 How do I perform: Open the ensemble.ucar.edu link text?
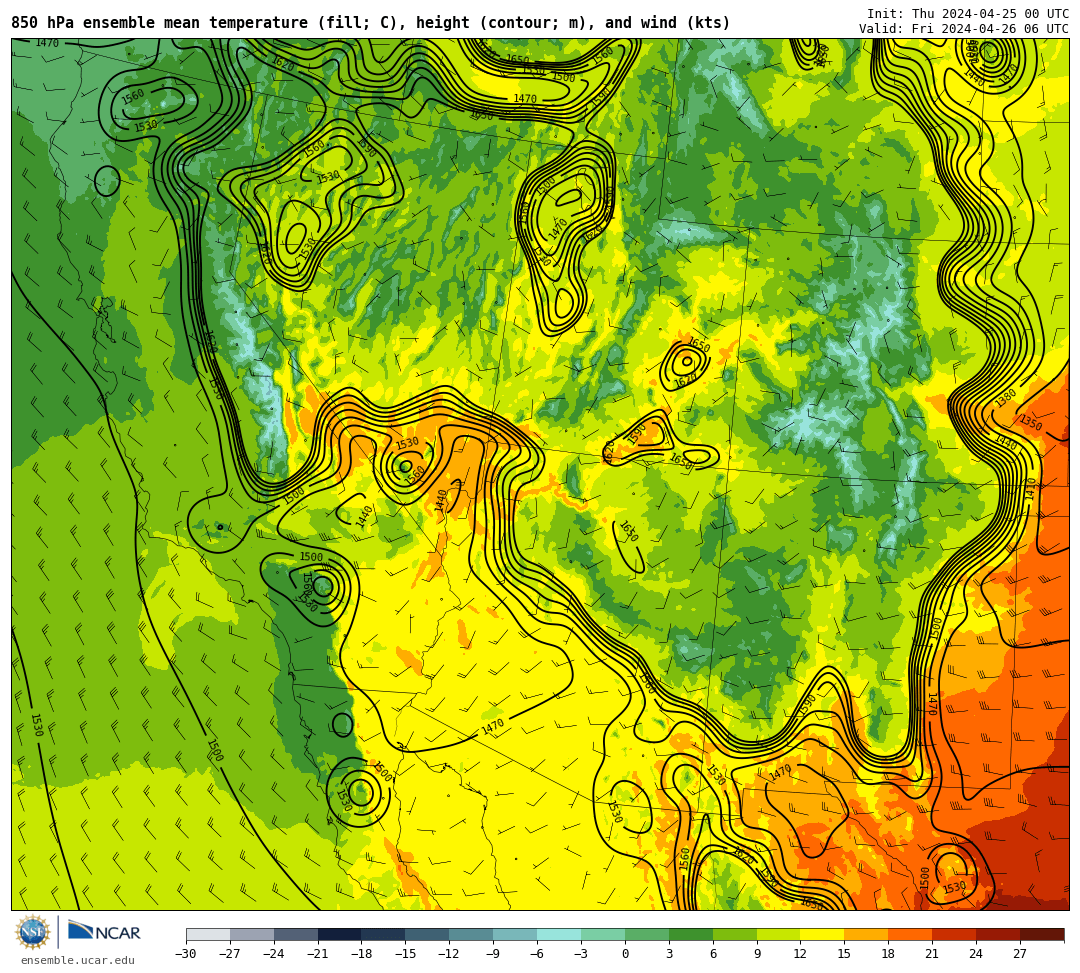click(x=78, y=960)
